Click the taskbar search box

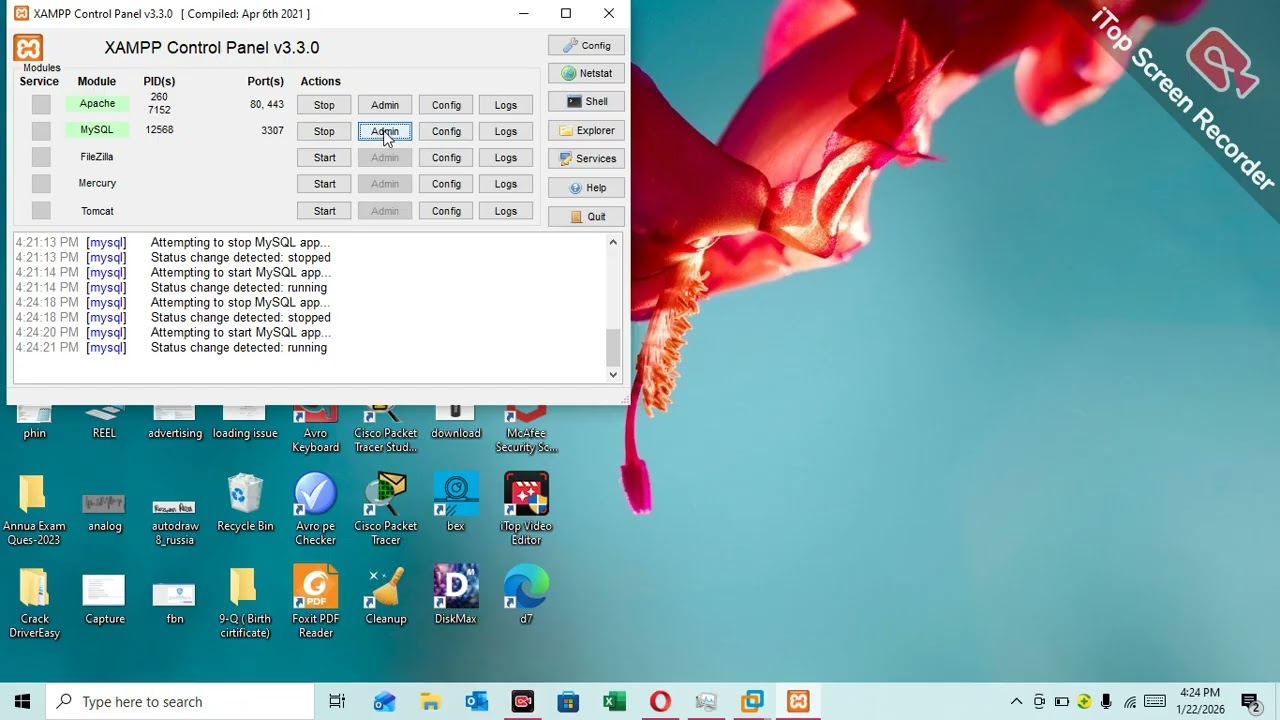180,702
